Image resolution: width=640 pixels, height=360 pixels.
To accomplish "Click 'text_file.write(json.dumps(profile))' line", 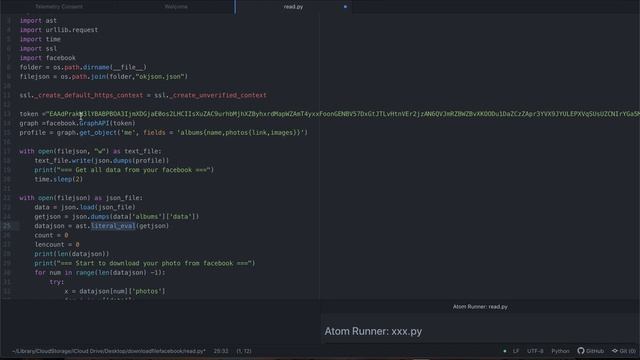I will point(102,161).
